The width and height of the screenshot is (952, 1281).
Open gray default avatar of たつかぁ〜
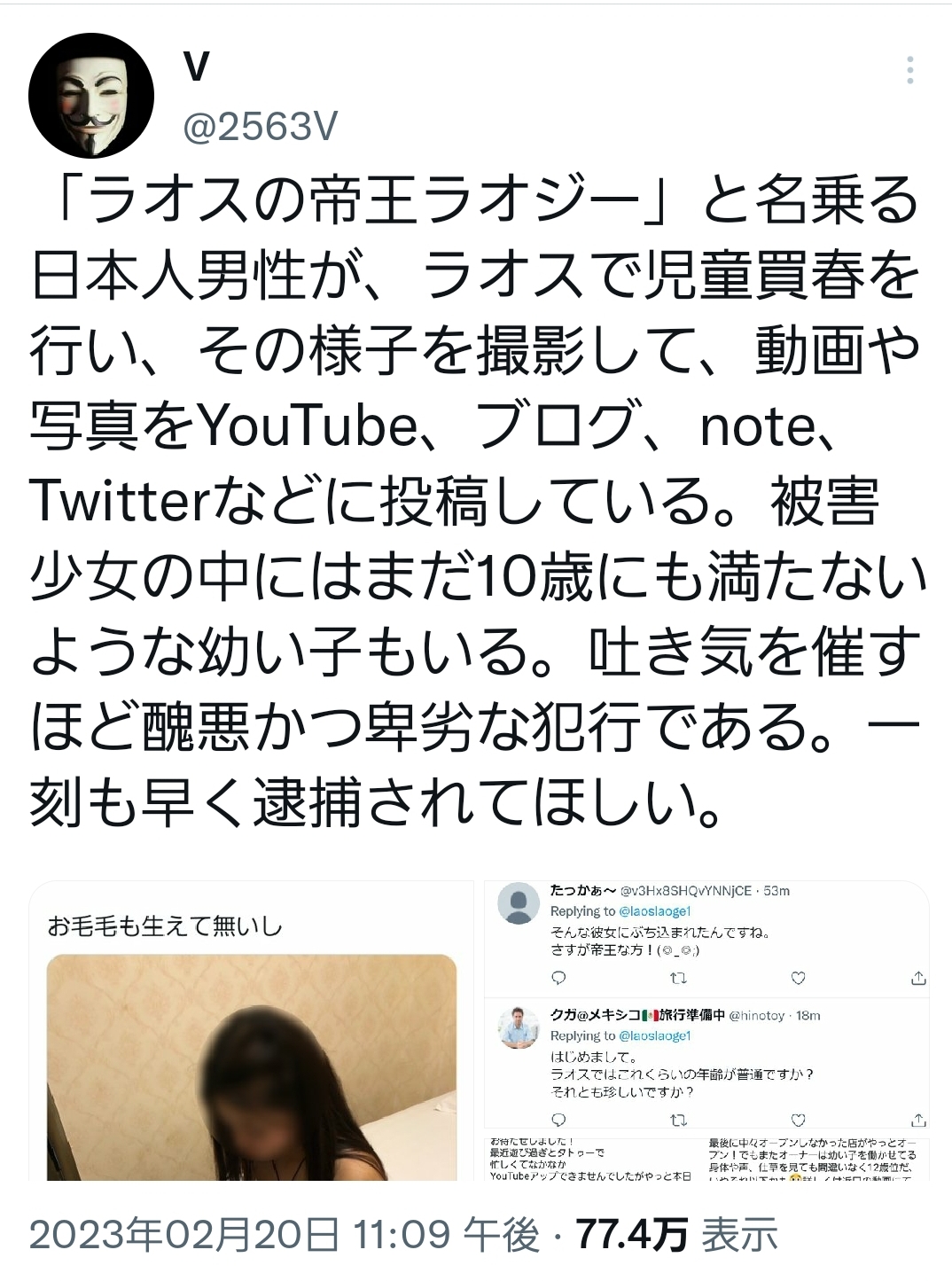pyautogui.click(x=519, y=904)
